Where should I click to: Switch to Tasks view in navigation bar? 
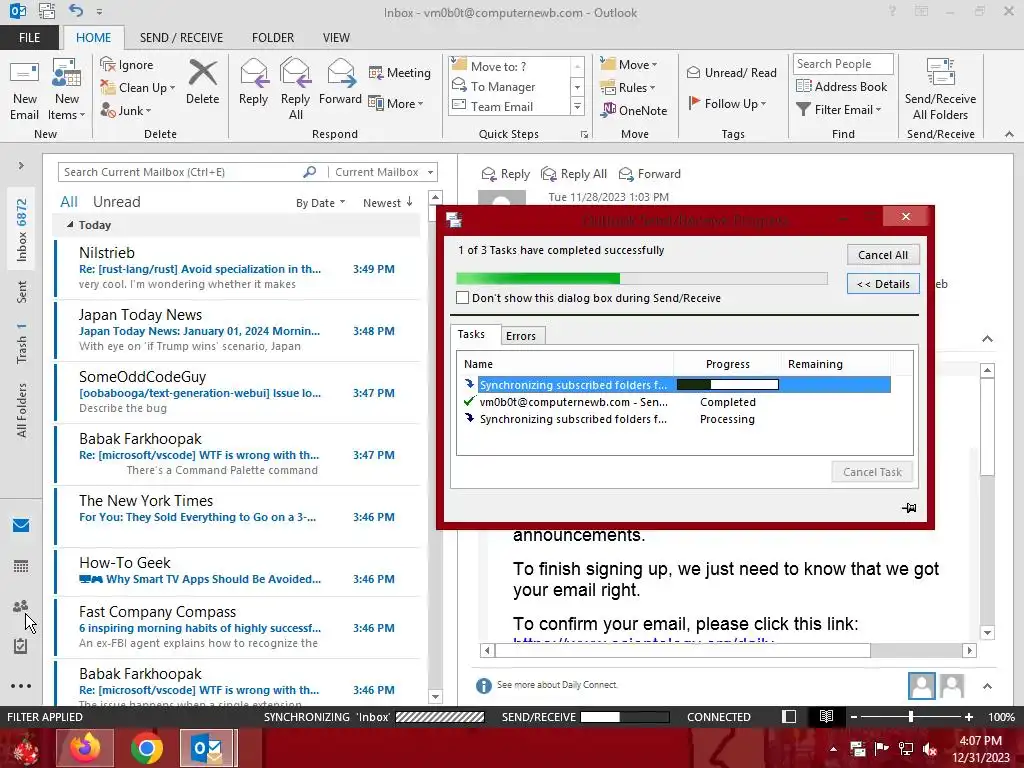(x=21, y=646)
